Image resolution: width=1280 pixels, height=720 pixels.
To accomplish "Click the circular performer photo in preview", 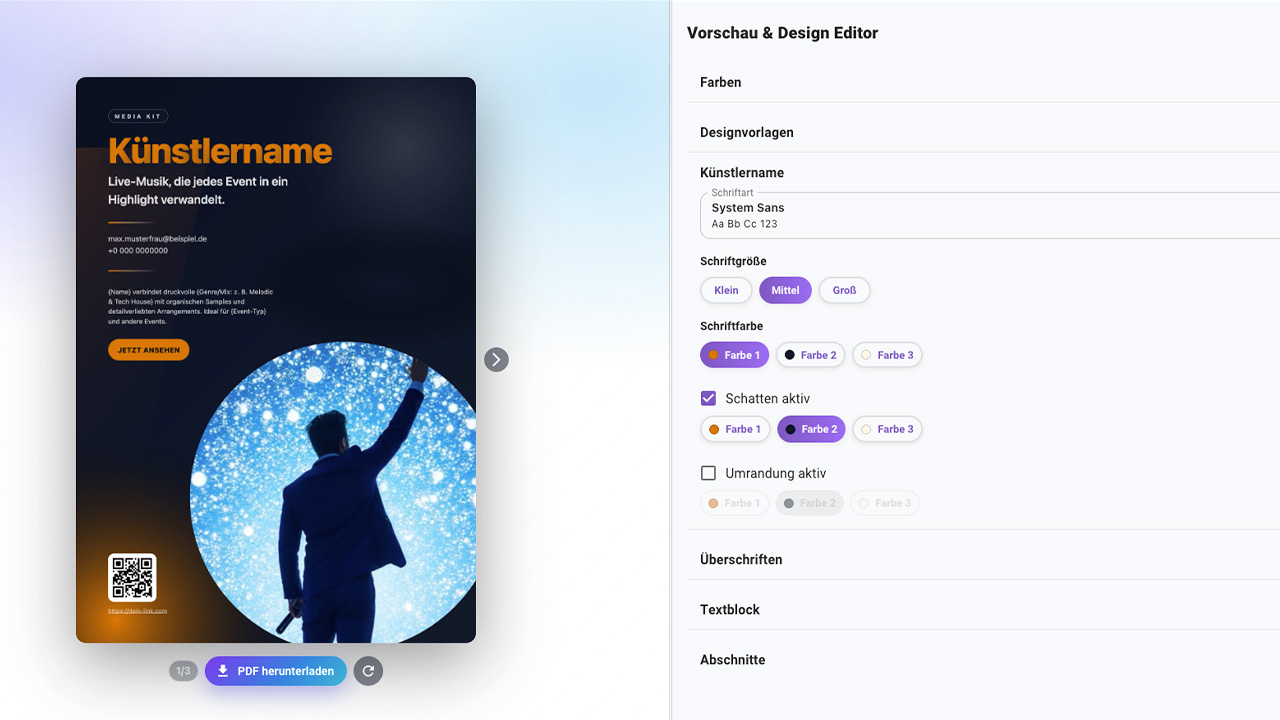I will pos(333,492).
